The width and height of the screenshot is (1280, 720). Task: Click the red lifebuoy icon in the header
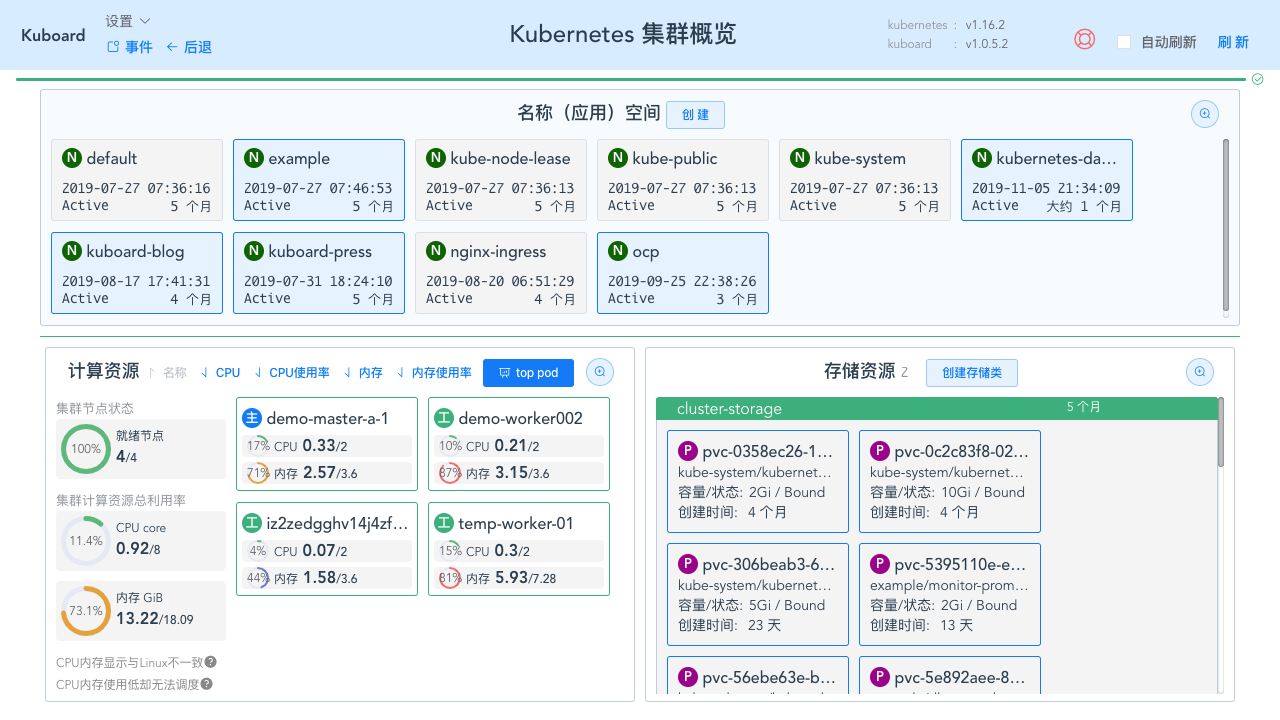click(x=1084, y=39)
